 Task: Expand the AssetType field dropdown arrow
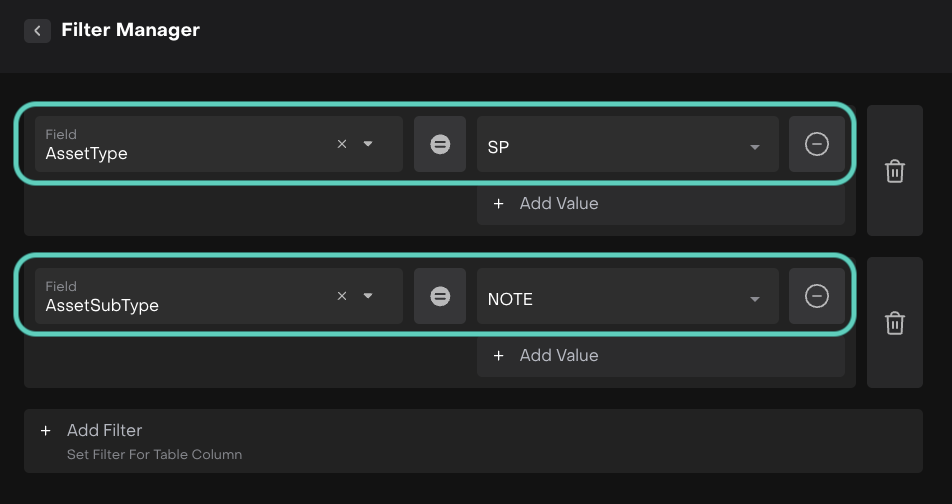pyautogui.click(x=368, y=144)
